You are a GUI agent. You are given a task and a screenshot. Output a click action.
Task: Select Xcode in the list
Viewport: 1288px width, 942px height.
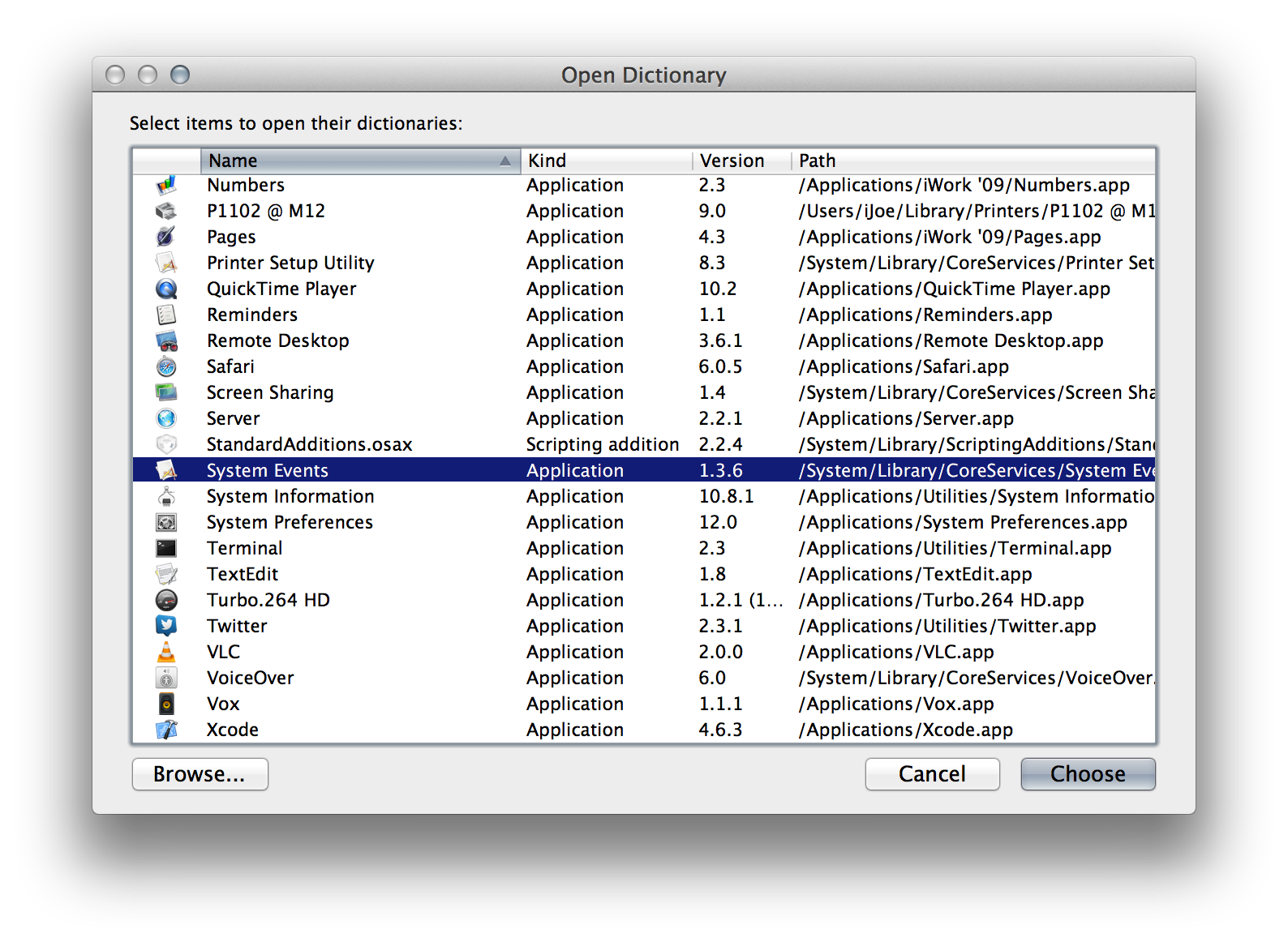[233, 730]
